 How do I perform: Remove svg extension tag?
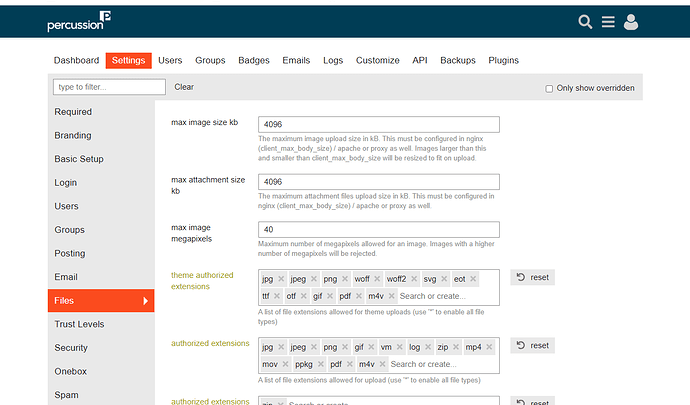(444, 279)
